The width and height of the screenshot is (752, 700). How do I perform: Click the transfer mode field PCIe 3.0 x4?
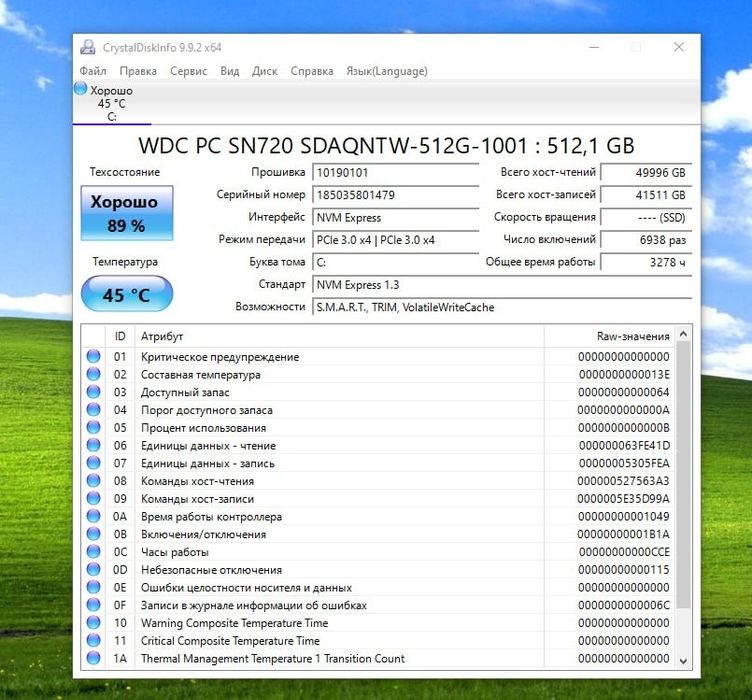(395, 240)
